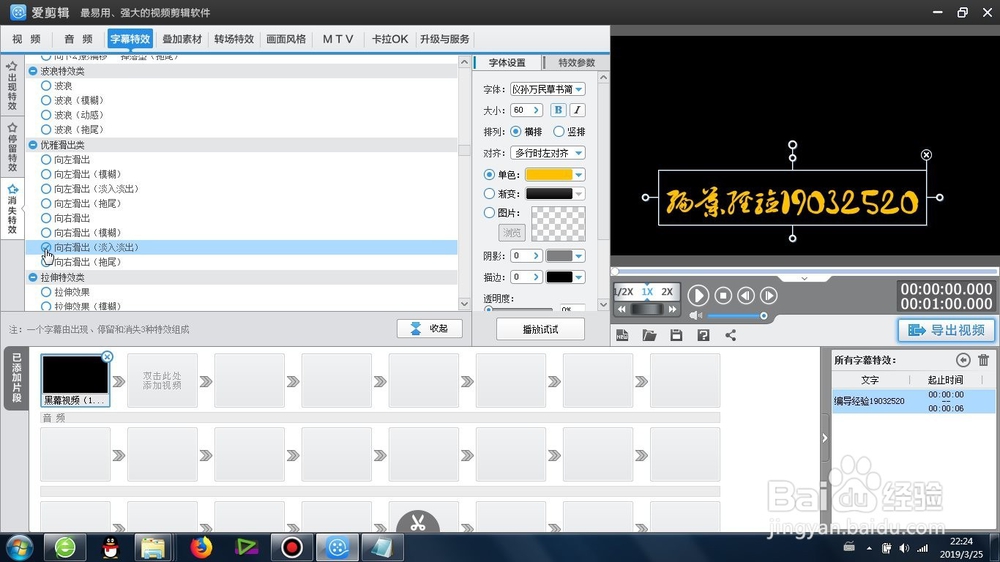1000x562 pixels.
Task: Delete the subtitle box on the preview
Action: pos(926,154)
